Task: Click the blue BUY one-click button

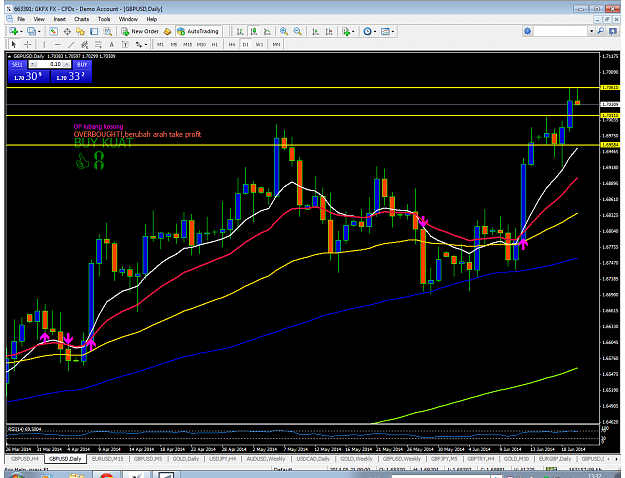Action: (x=82, y=64)
